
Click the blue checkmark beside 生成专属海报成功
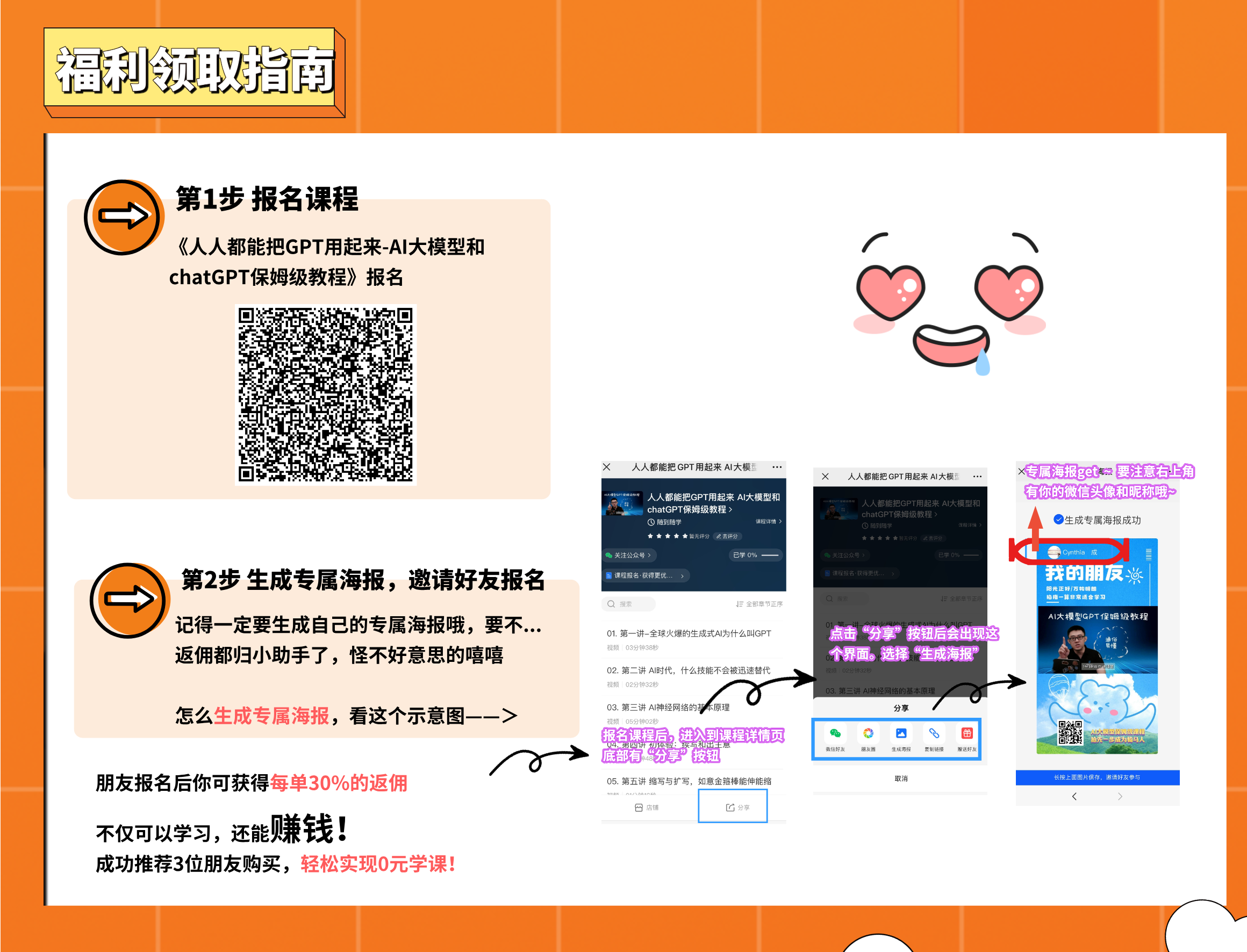pyautogui.click(x=1058, y=519)
